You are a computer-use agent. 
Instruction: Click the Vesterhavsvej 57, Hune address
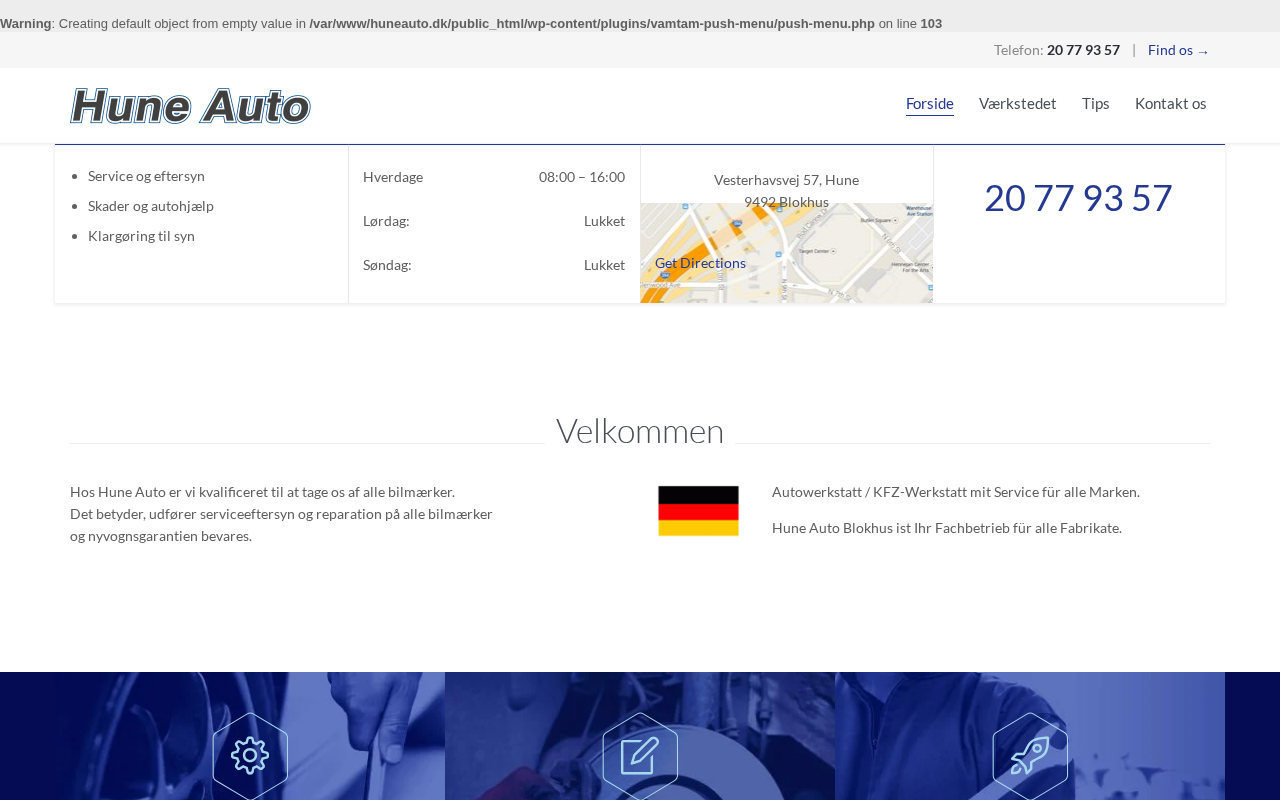click(786, 180)
